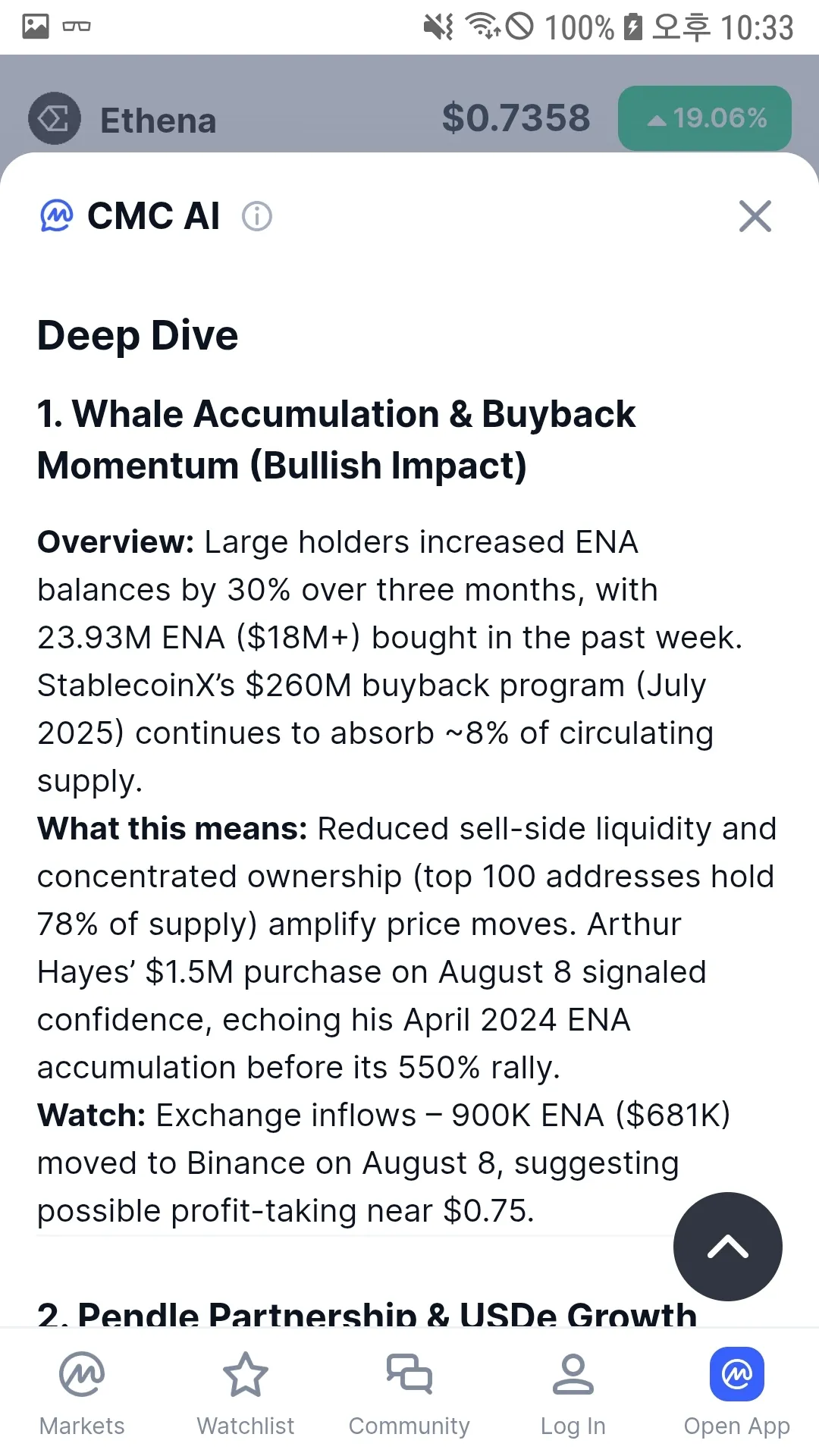Tap the Wi-Fi status icon

tap(483, 27)
